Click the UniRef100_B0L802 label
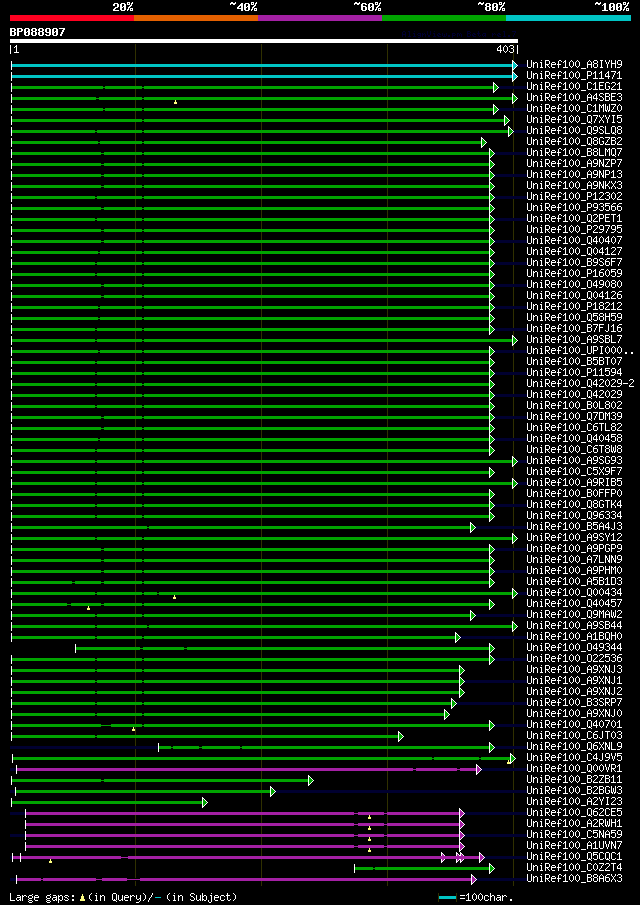Screen dimensions: 640x905 [x=574, y=406]
